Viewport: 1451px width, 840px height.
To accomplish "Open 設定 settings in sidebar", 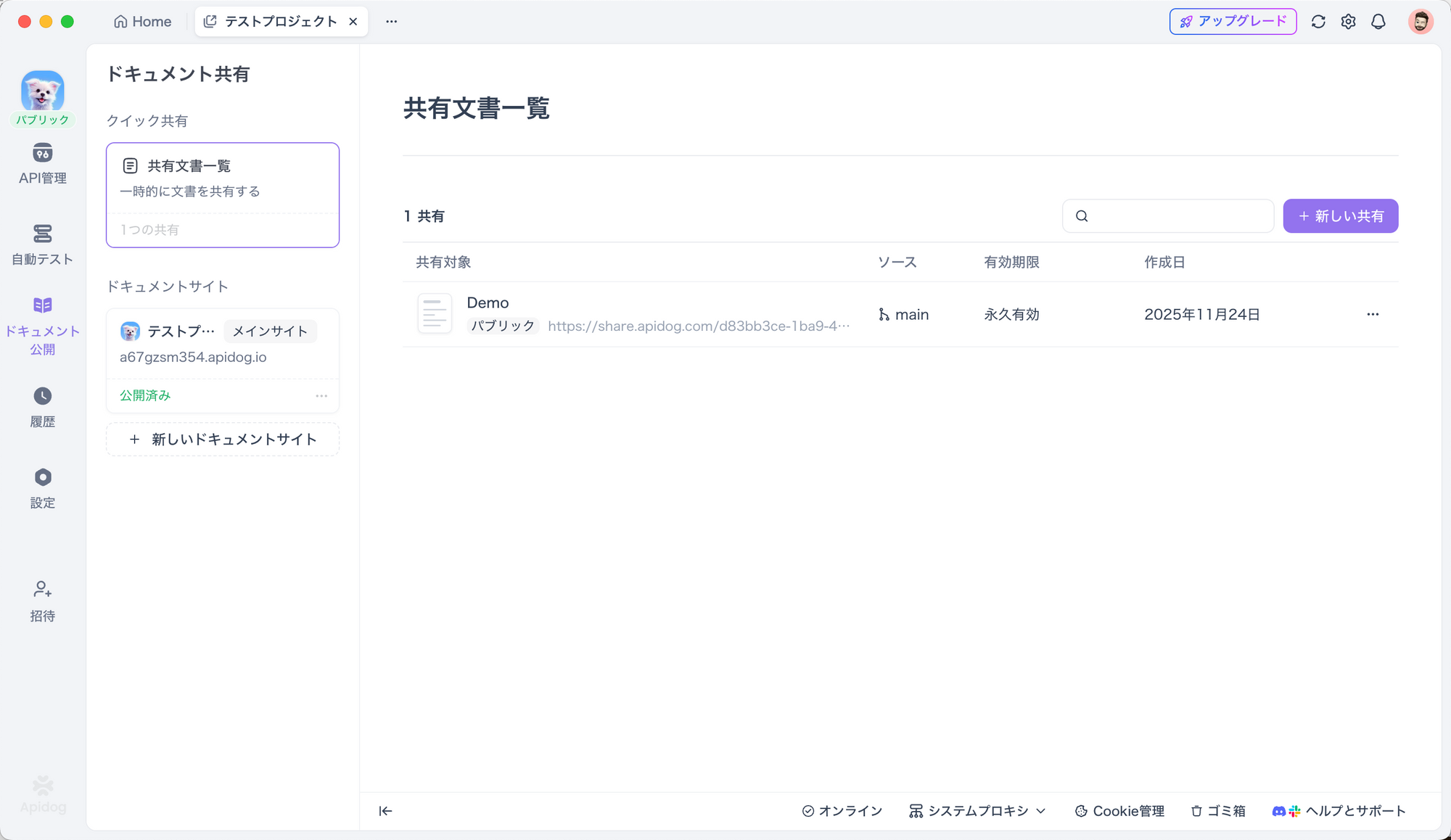I will pos(42,489).
